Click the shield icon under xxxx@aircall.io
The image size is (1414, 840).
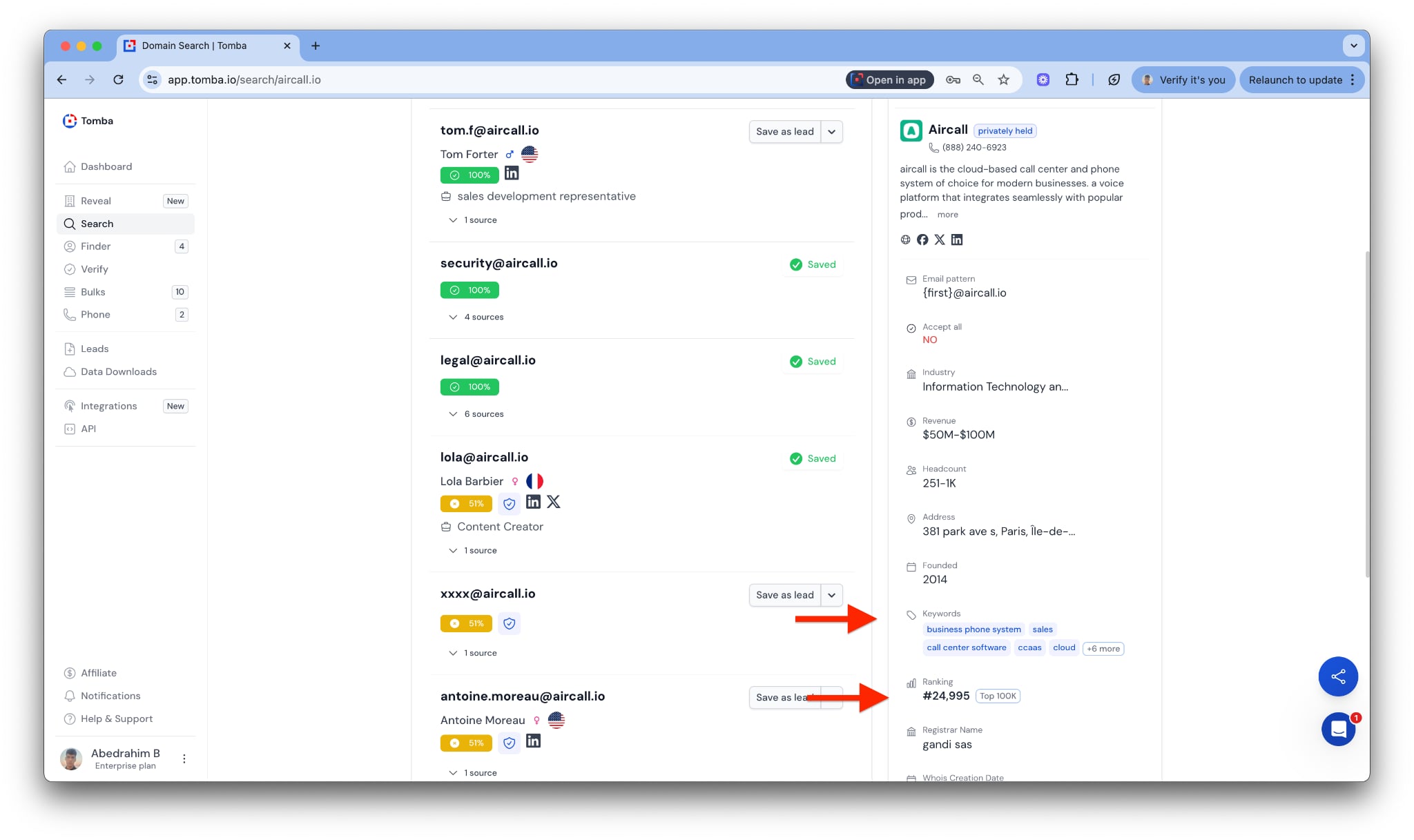point(509,623)
